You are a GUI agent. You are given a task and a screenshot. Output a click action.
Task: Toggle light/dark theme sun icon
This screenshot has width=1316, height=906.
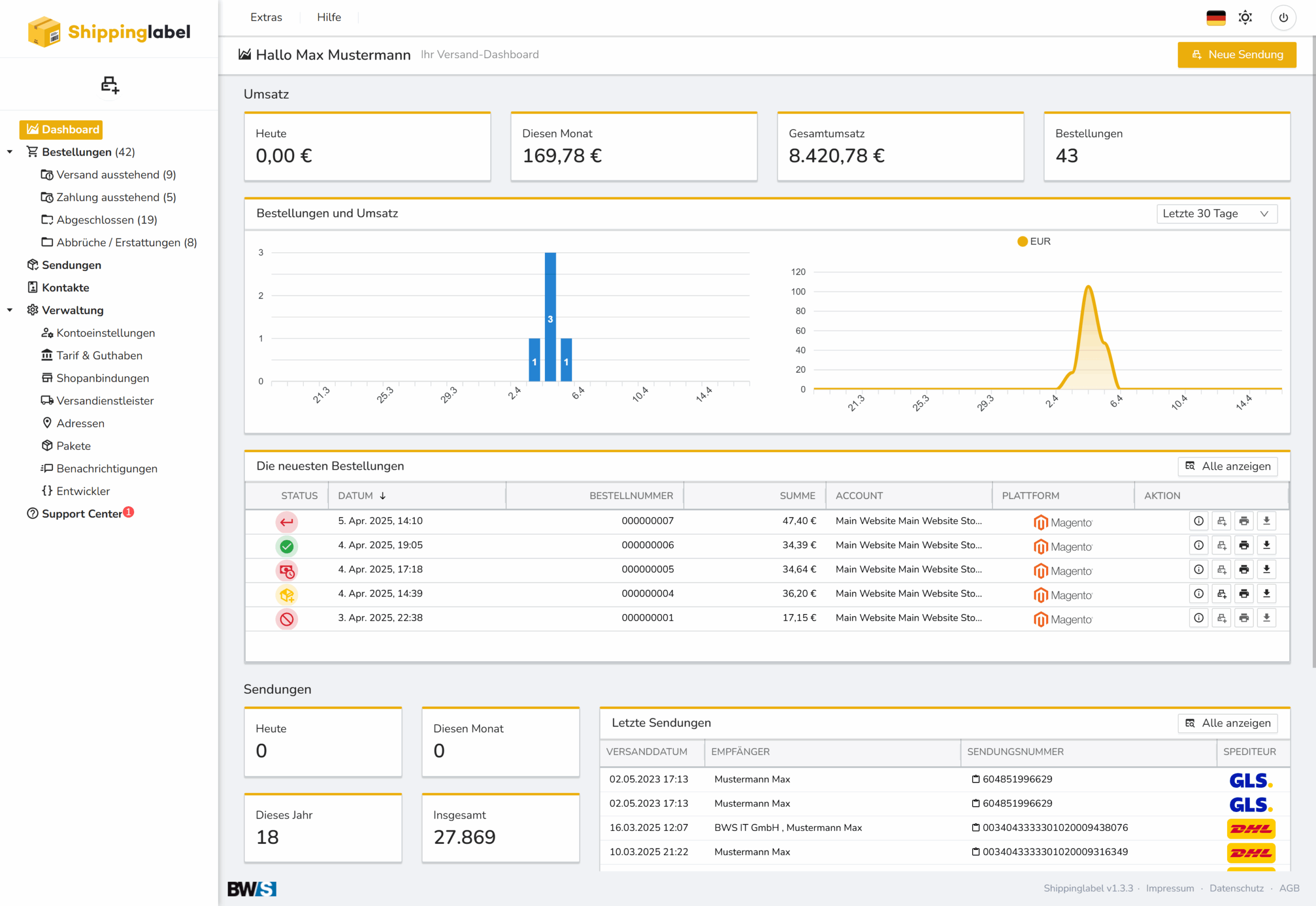pyautogui.click(x=1245, y=17)
